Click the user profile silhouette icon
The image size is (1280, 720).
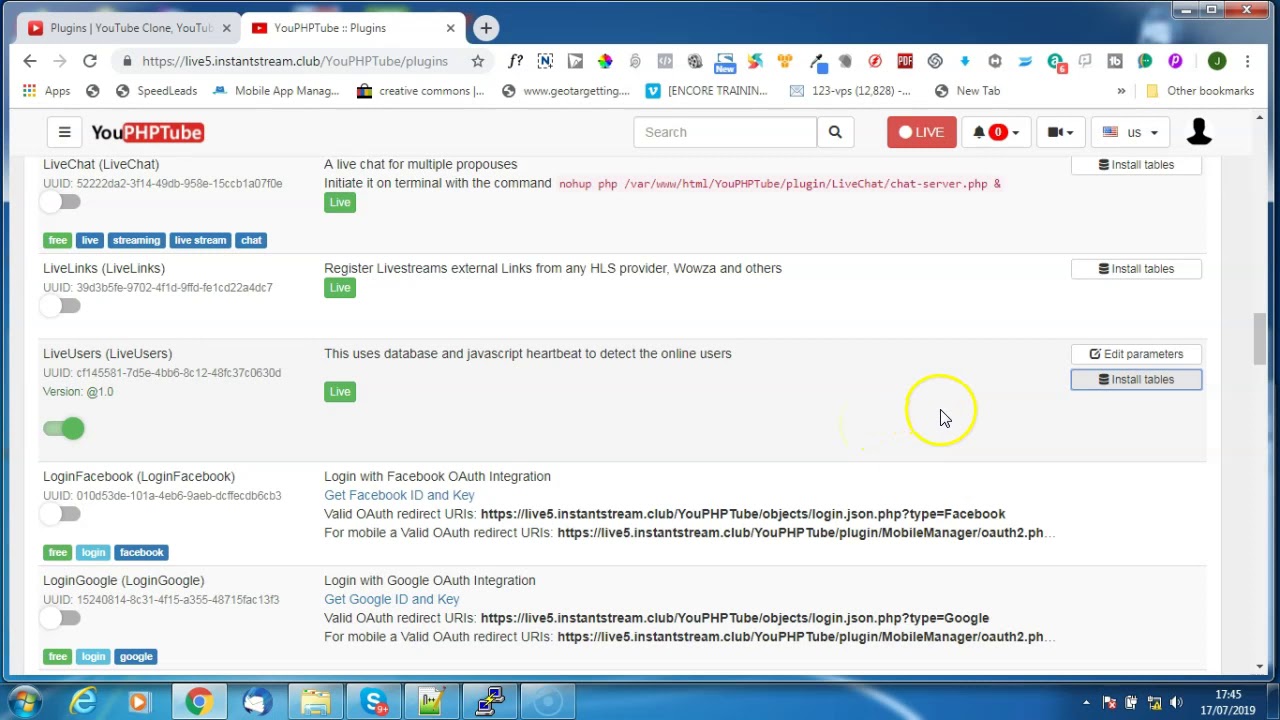[1199, 131]
